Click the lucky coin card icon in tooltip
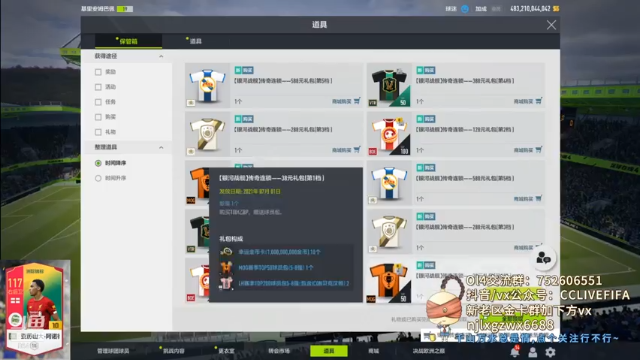The width and height of the screenshot is (640, 360). (x=226, y=252)
